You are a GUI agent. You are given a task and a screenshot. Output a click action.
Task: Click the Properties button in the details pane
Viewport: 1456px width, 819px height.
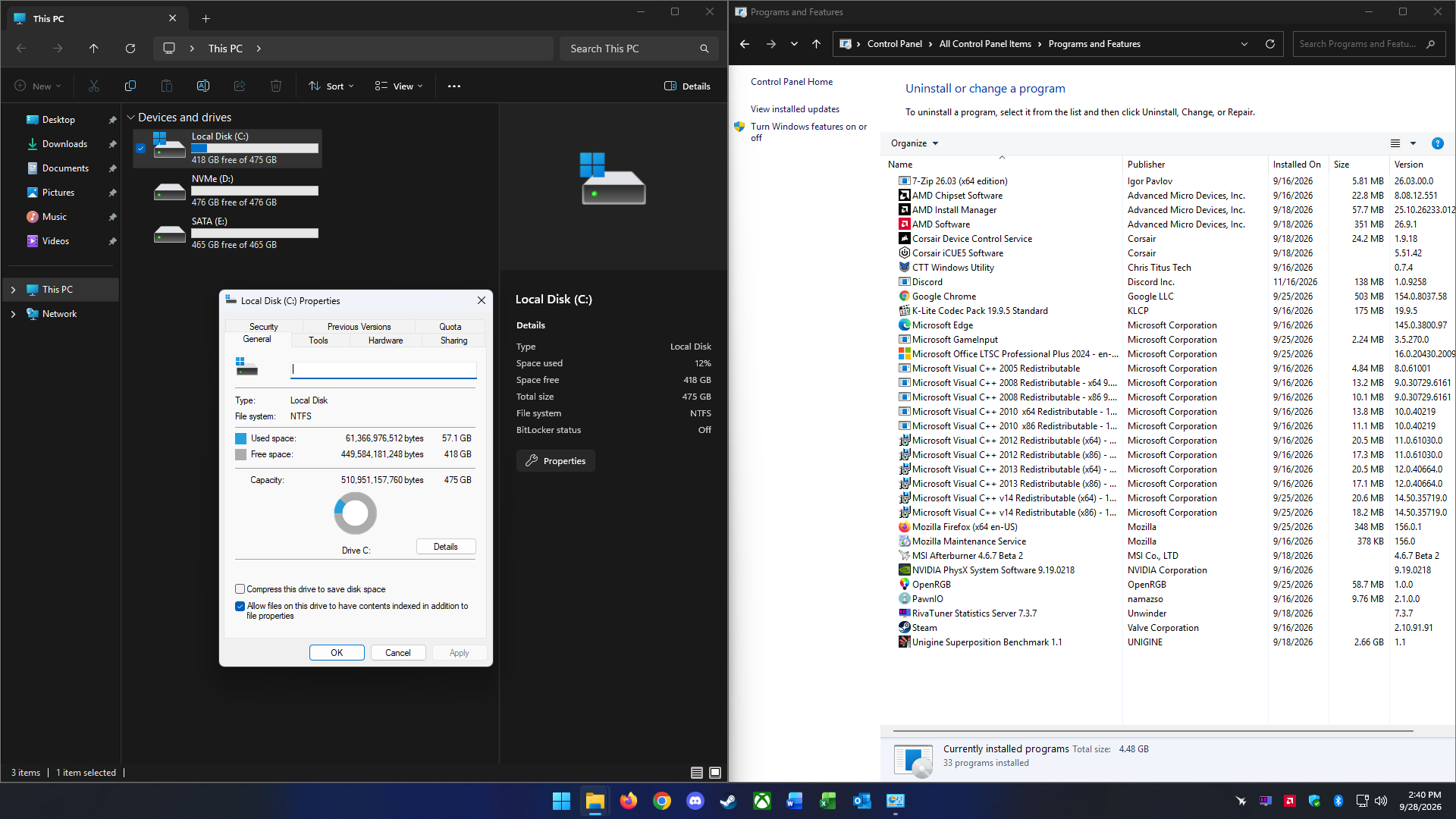pos(556,461)
